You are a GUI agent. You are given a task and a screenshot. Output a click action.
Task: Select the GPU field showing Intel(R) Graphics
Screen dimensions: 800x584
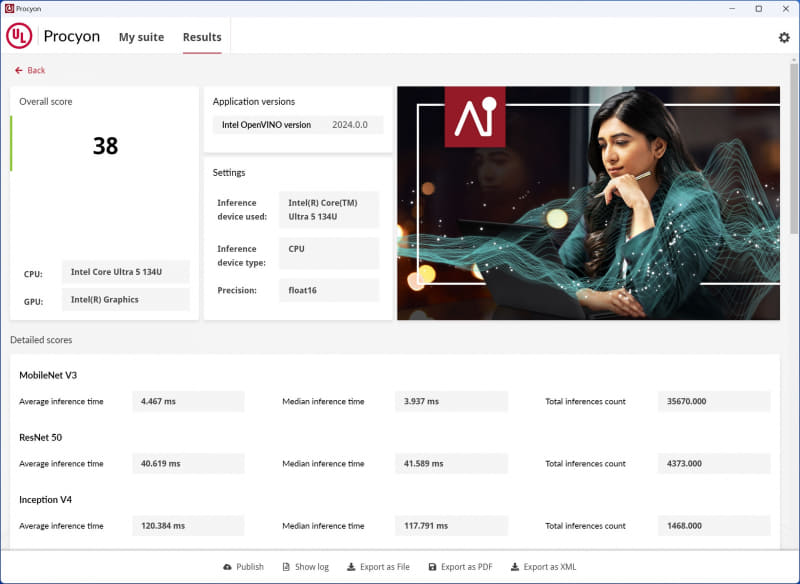pos(125,299)
